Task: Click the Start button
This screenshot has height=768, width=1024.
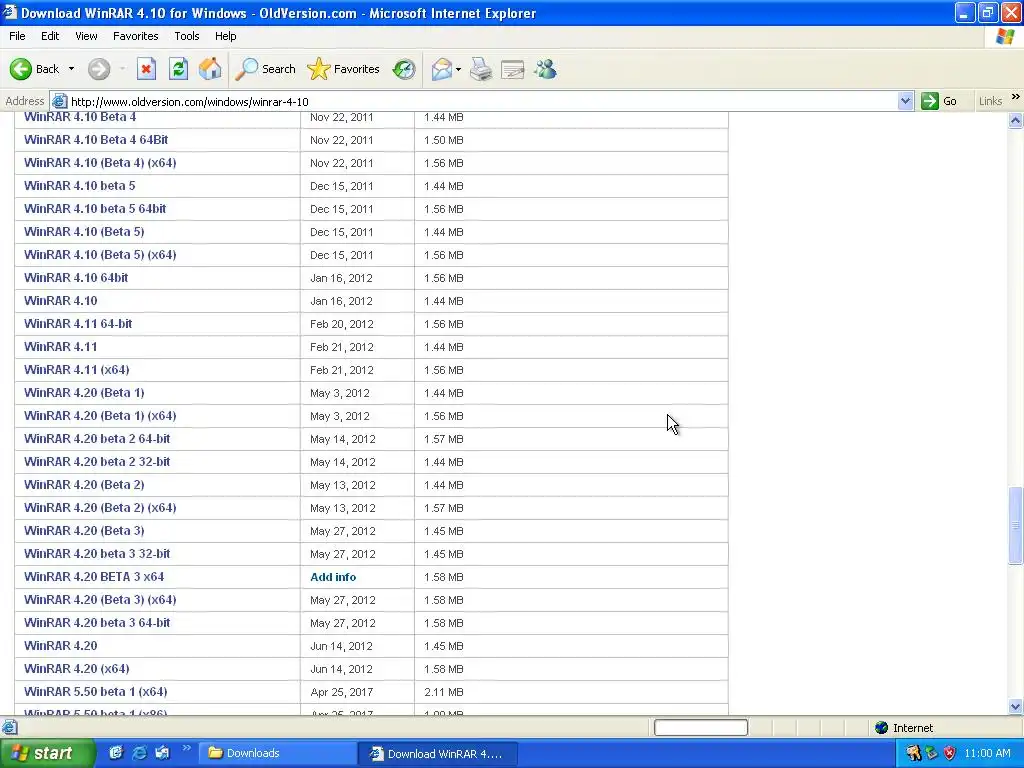Action: pyautogui.click(x=47, y=753)
